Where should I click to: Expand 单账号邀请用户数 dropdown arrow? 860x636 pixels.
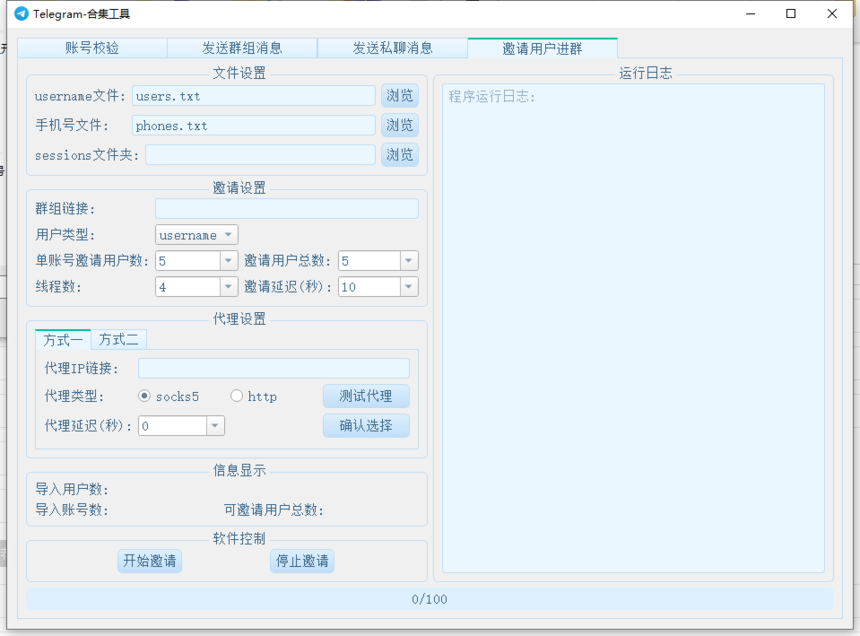pos(229,260)
